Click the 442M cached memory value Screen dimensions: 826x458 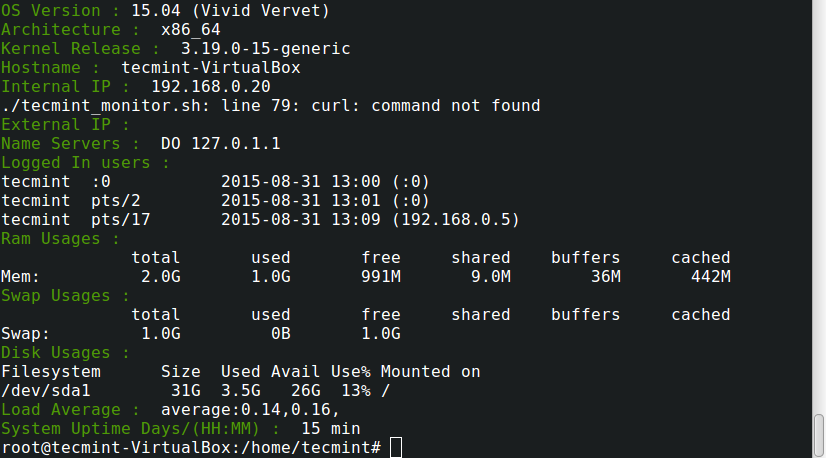coord(710,276)
